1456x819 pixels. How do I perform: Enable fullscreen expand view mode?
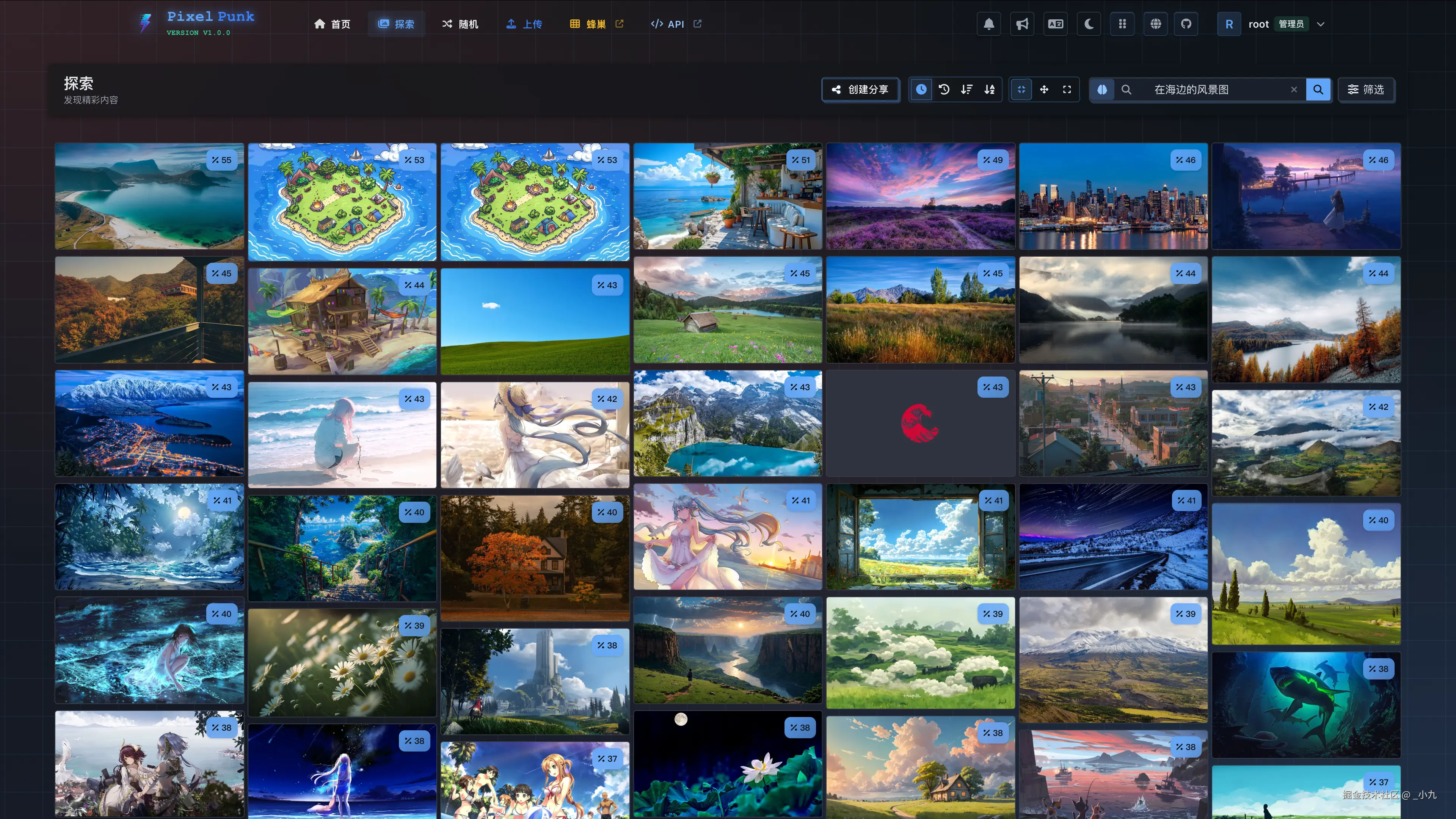tap(1067, 89)
